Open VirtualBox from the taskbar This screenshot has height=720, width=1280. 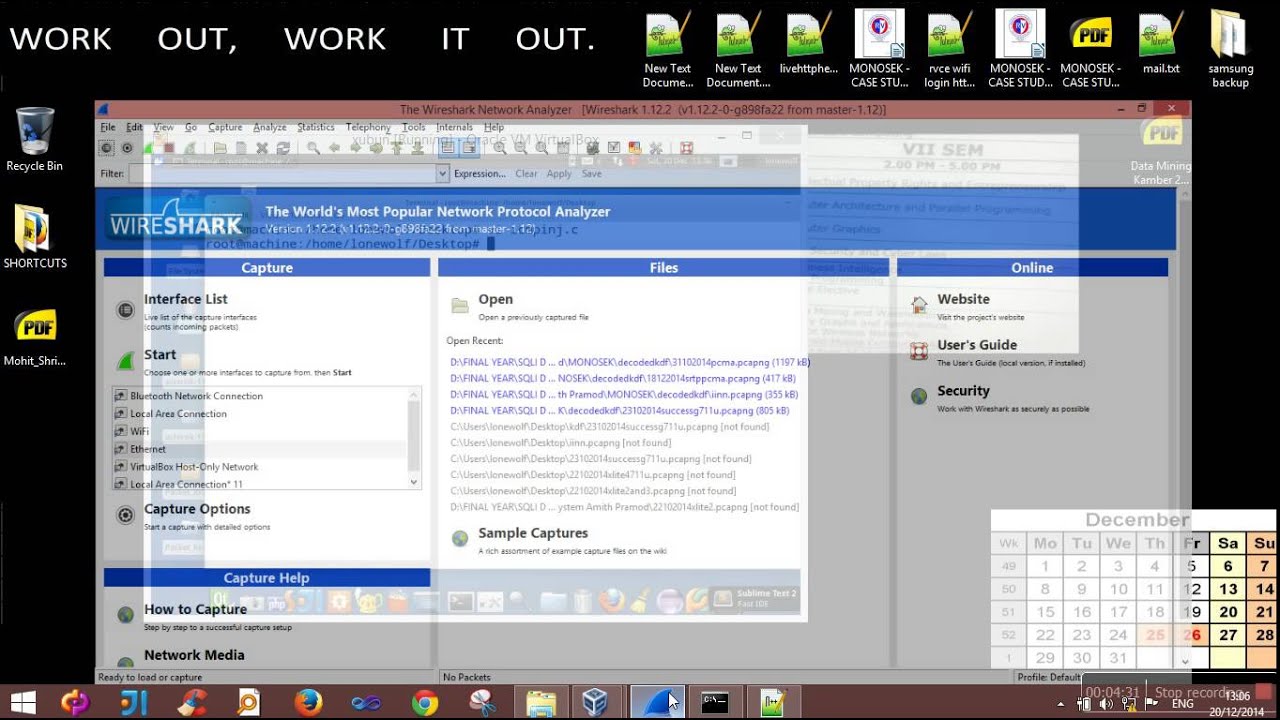tap(597, 703)
